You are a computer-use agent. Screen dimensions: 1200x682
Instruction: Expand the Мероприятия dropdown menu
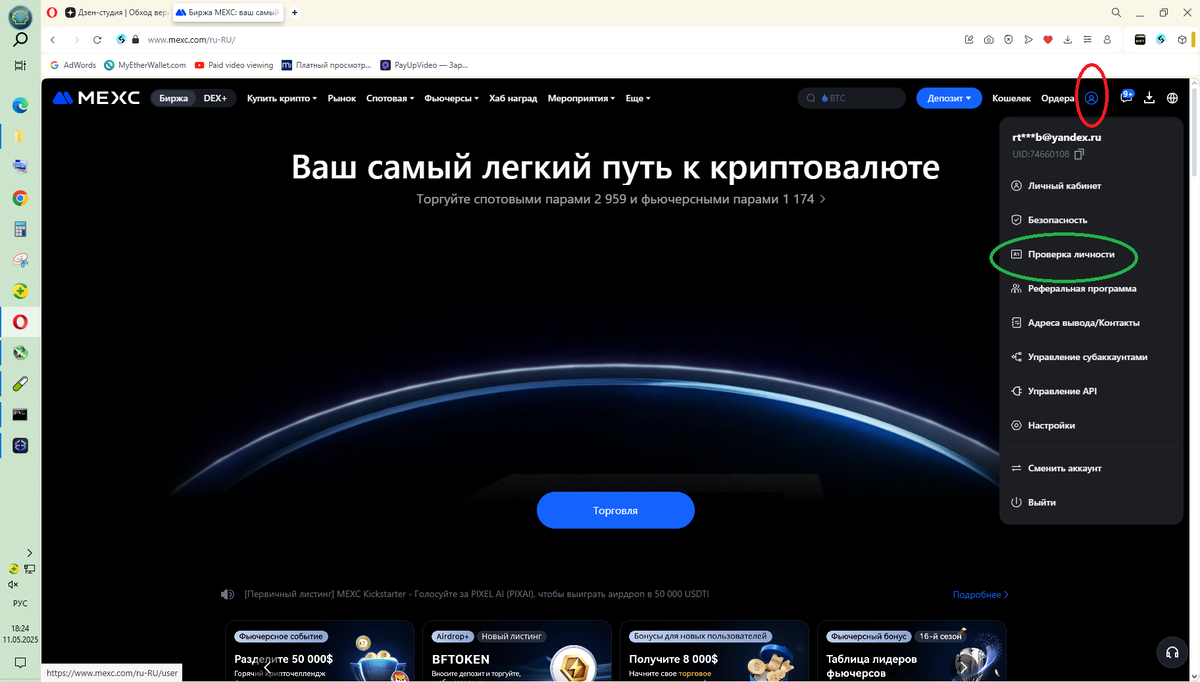(x=582, y=98)
